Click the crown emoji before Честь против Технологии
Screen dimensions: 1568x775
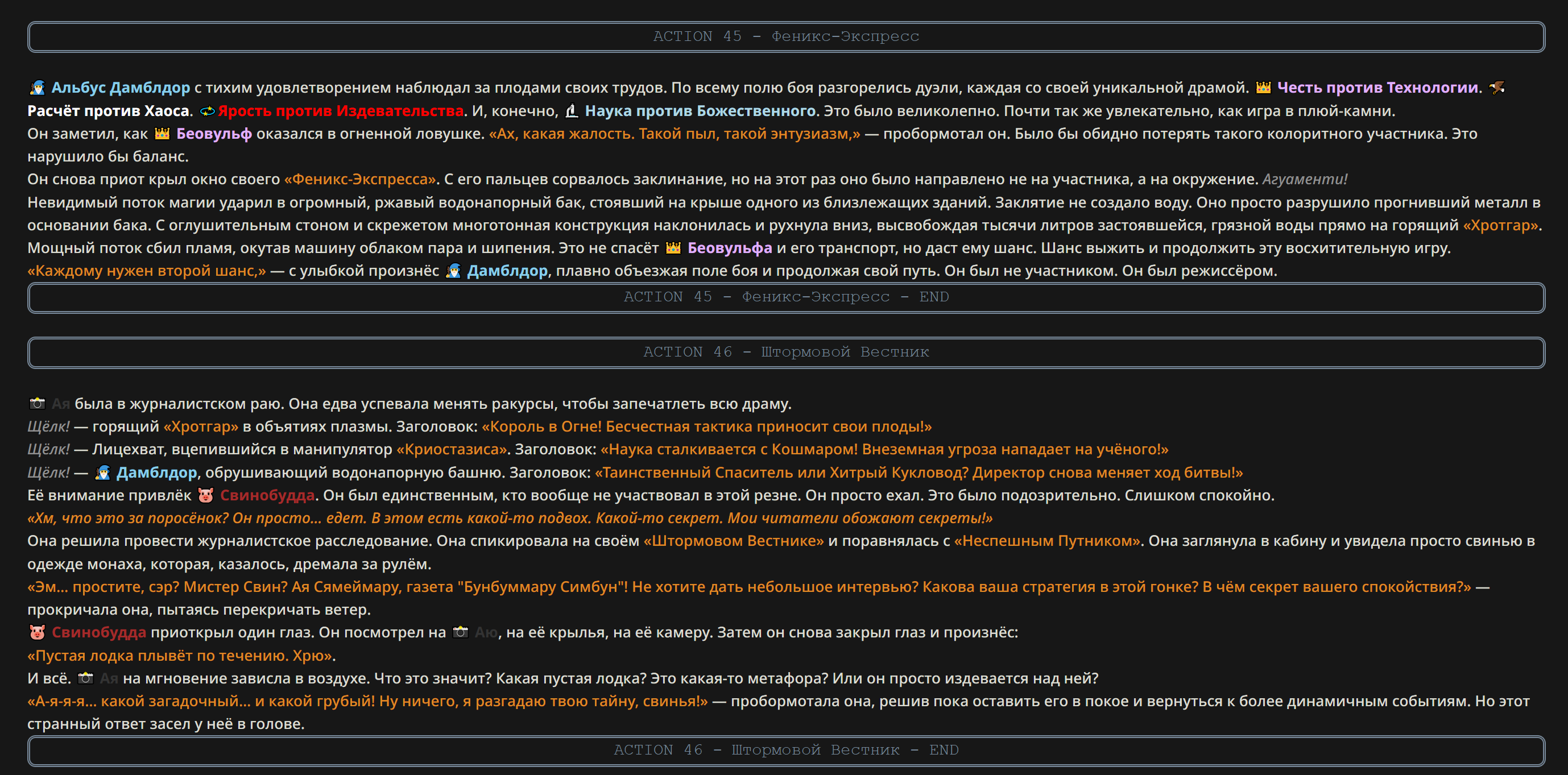tap(1263, 88)
